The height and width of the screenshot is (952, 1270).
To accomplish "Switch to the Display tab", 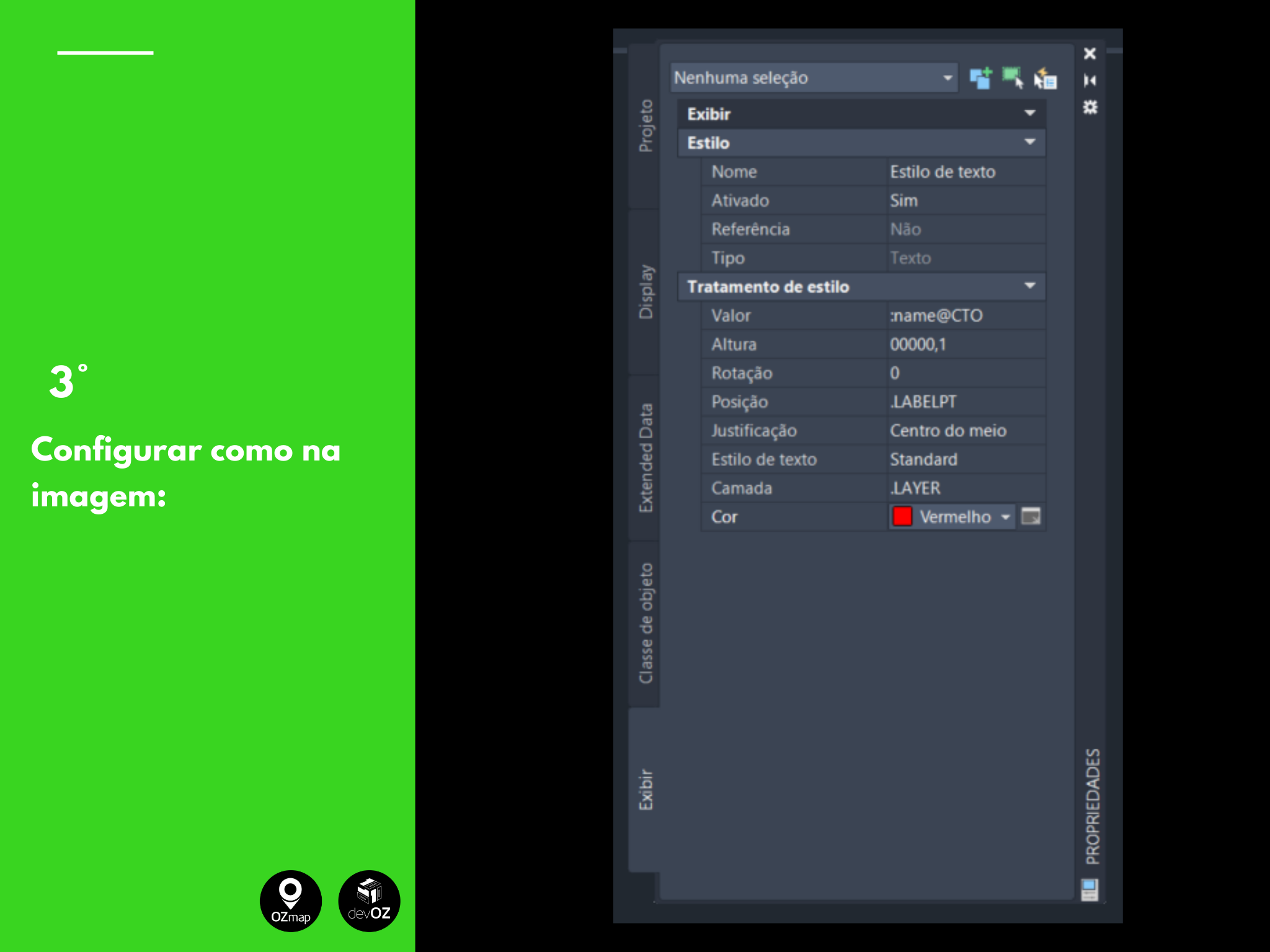I will [645, 292].
